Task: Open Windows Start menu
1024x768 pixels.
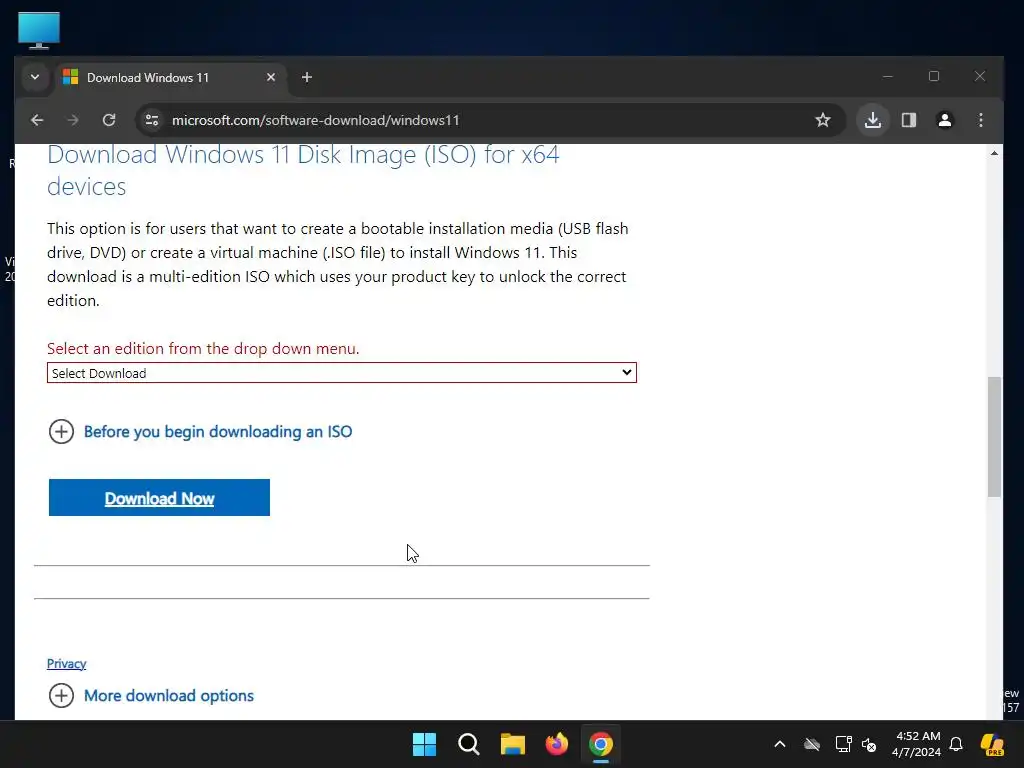Action: [424, 744]
